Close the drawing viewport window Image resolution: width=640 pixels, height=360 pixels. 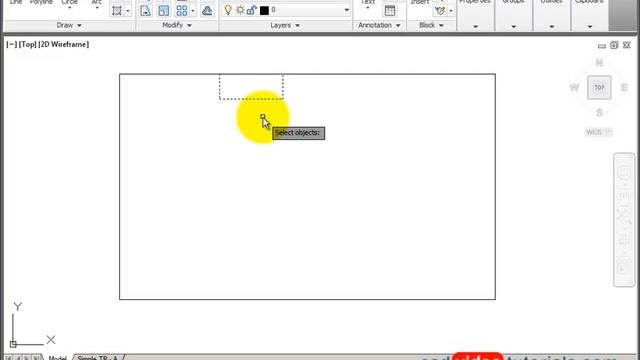[627, 45]
